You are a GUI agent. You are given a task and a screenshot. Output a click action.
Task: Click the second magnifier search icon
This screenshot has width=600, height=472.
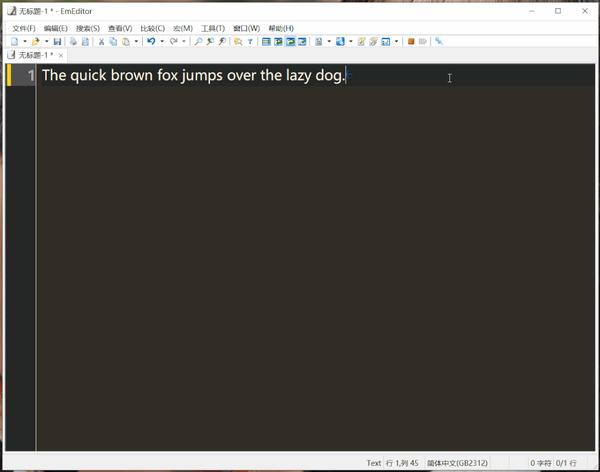(210, 42)
